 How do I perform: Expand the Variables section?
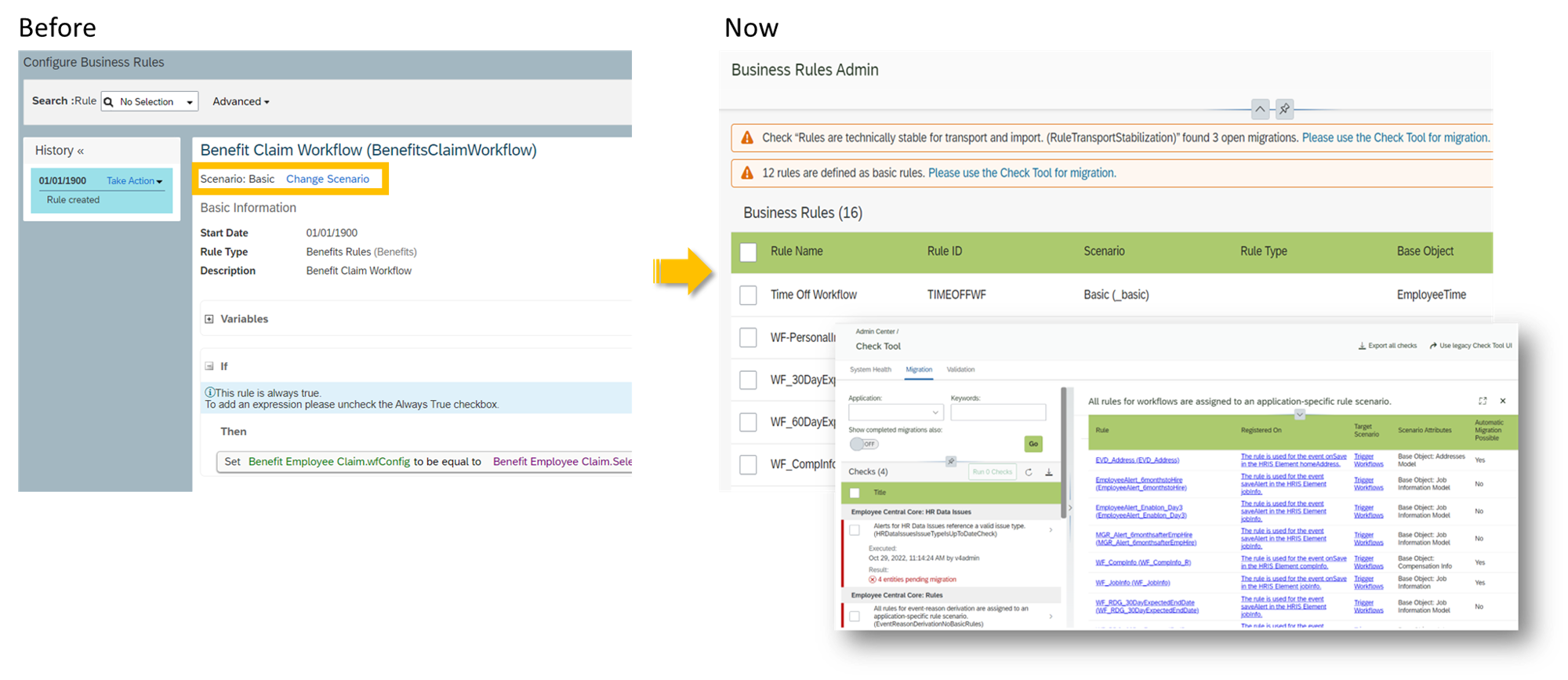(209, 319)
